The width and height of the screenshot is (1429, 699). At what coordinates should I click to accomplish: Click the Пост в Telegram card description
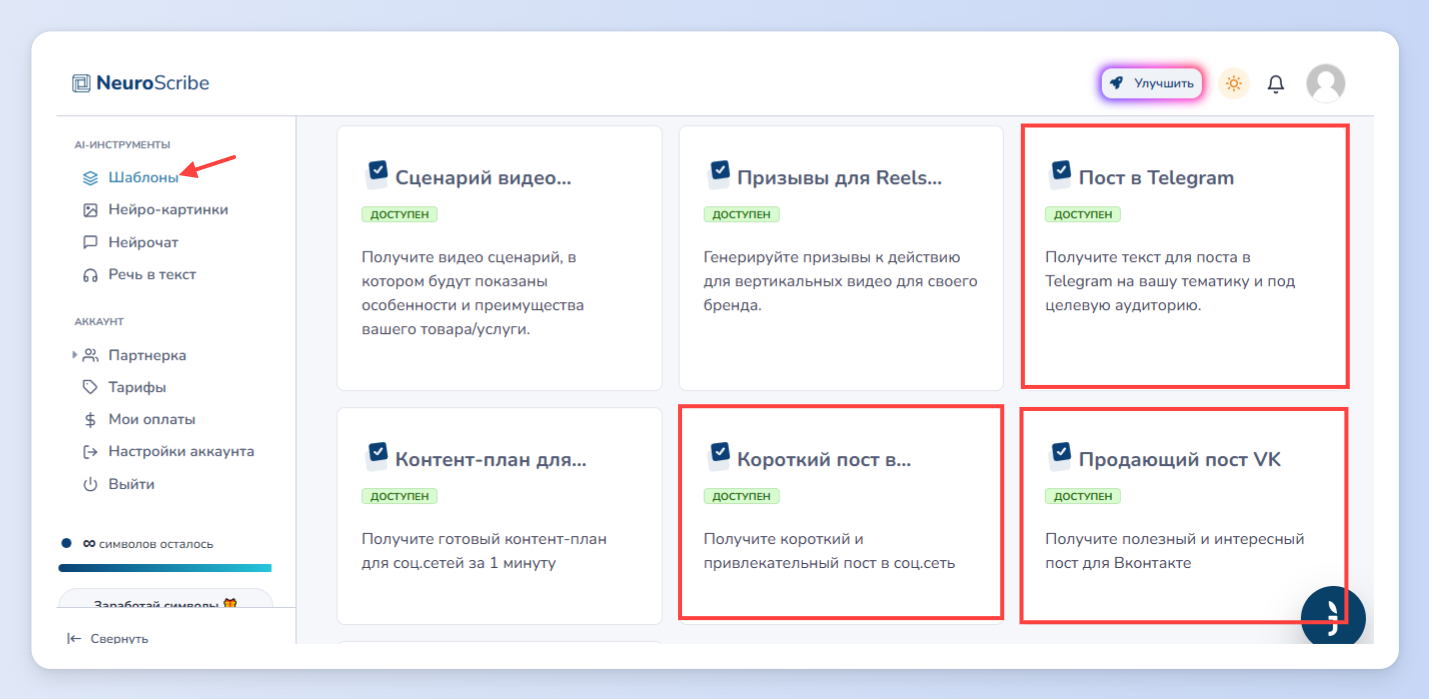(x=1170, y=282)
